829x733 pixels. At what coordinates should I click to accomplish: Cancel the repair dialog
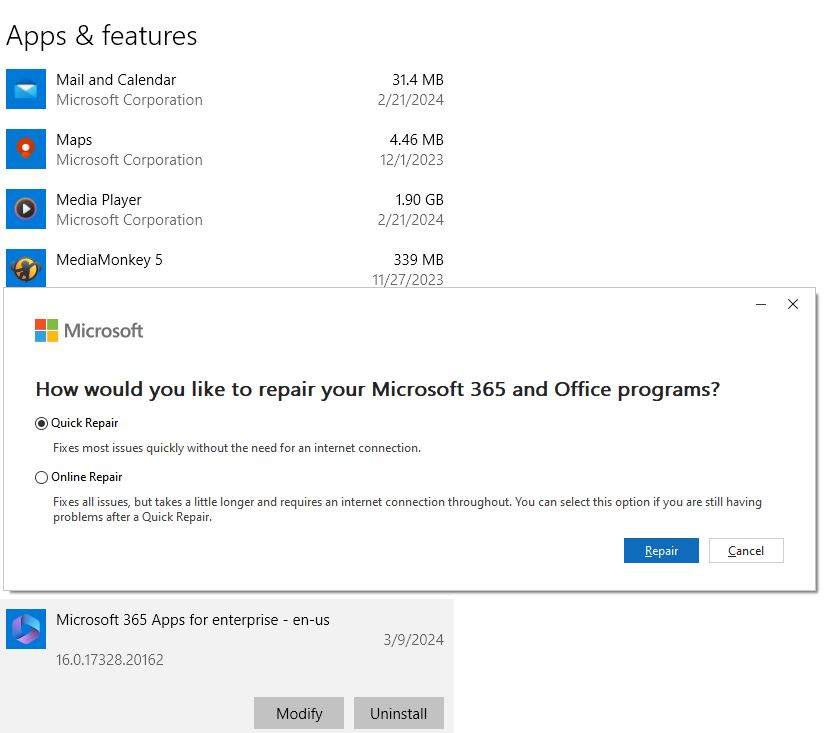click(746, 551)
